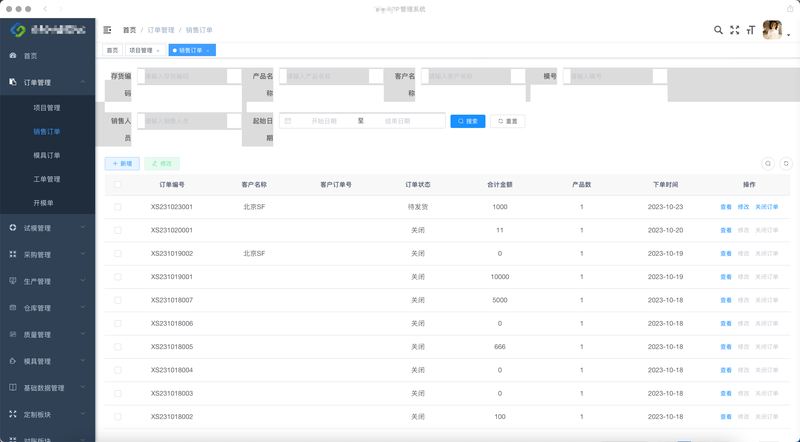The height and width of the screenshot is (442, 800).
Task: Check the box for order XS231019002
Action: click(118, 254)
